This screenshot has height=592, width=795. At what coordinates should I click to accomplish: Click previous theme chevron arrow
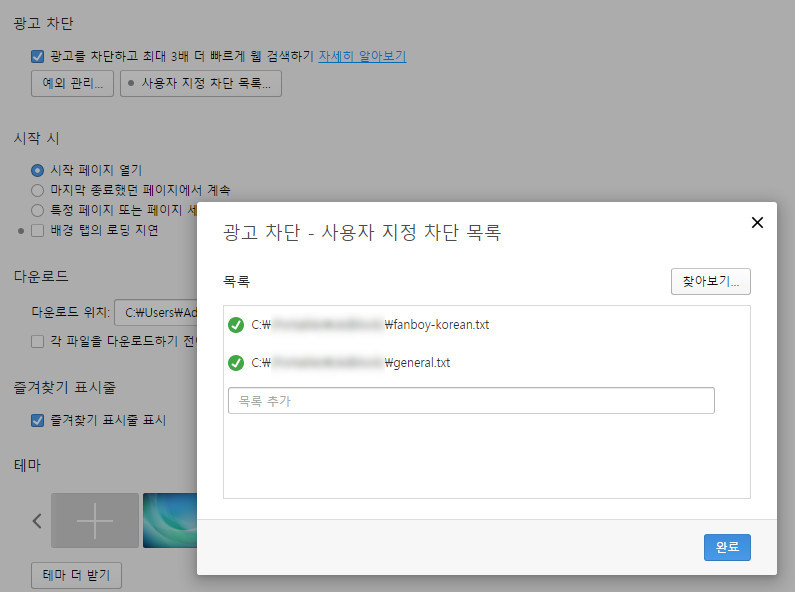pyautogui.click(x=37, y=520)
